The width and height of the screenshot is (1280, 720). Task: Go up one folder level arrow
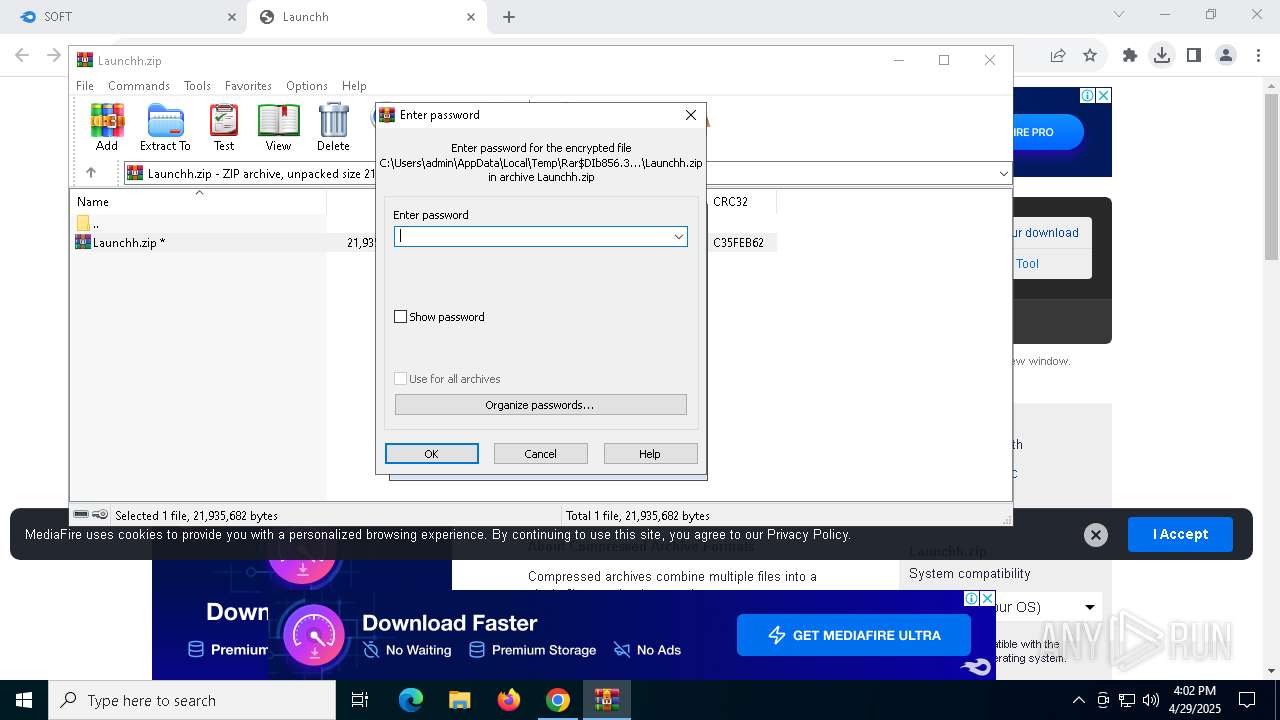click(x=91, y=173)
